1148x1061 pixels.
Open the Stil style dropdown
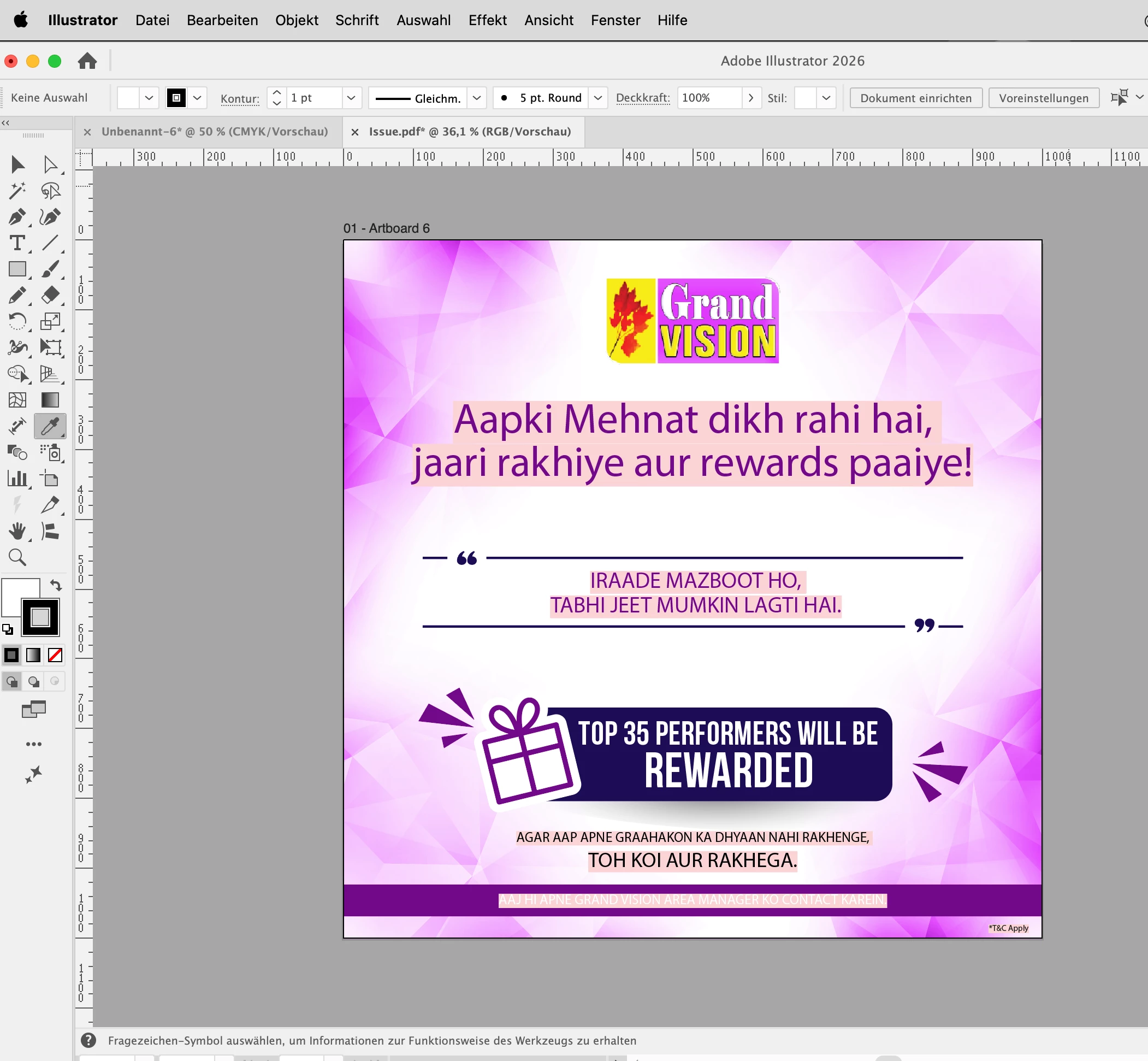coord(826,98)
